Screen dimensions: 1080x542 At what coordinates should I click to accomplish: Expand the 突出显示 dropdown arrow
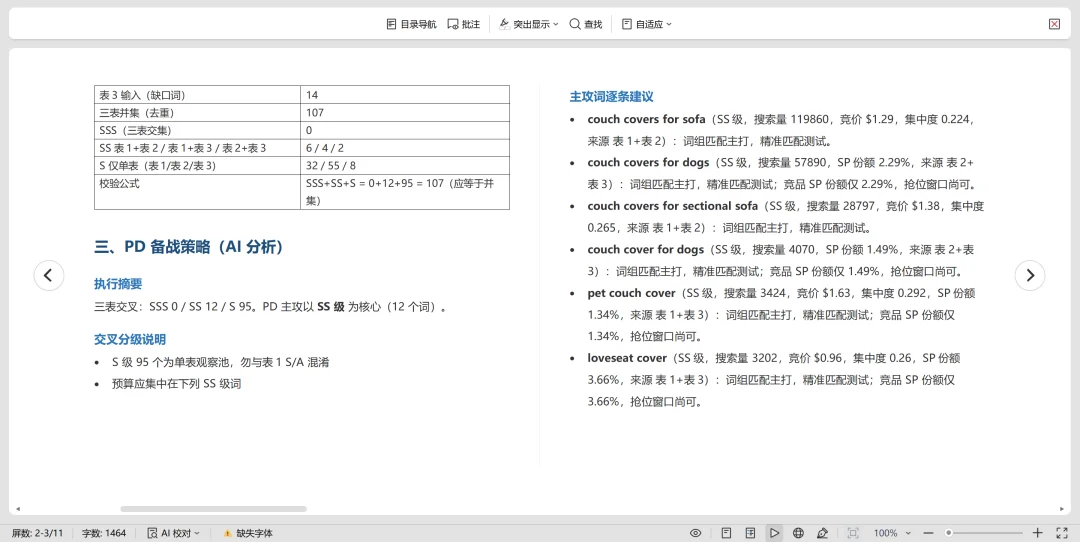(556, 24)
